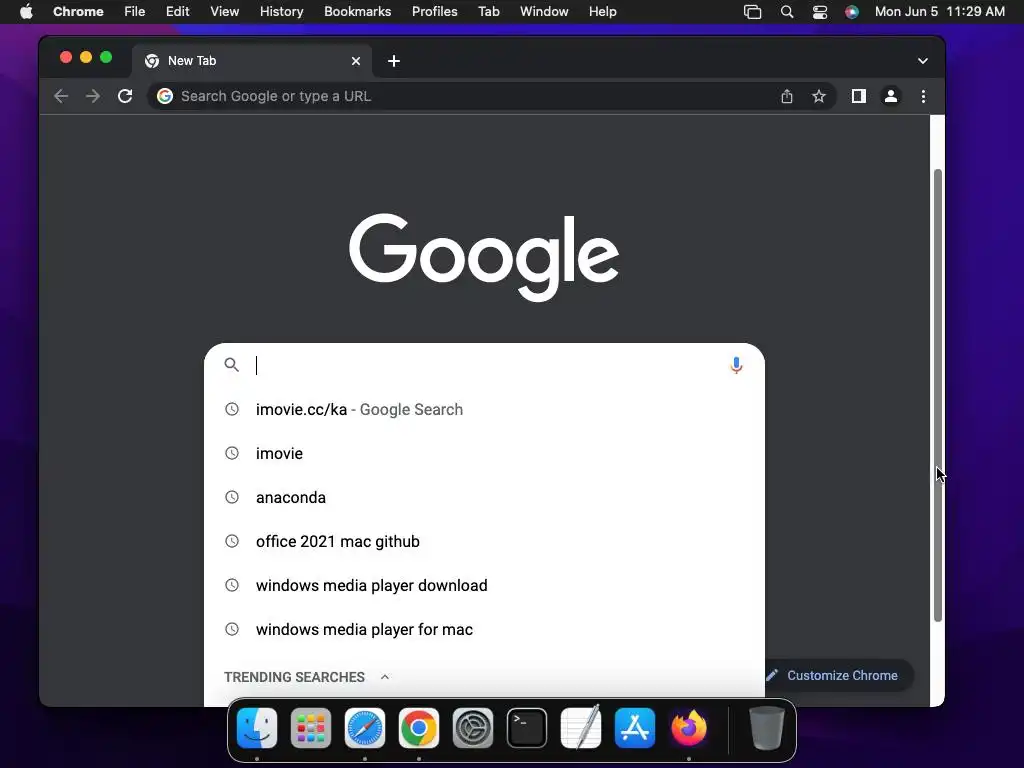Image resolution: width=1024 pixels, height=768 pixels.
Task: Close the New Tab tab
Action: 356,61
